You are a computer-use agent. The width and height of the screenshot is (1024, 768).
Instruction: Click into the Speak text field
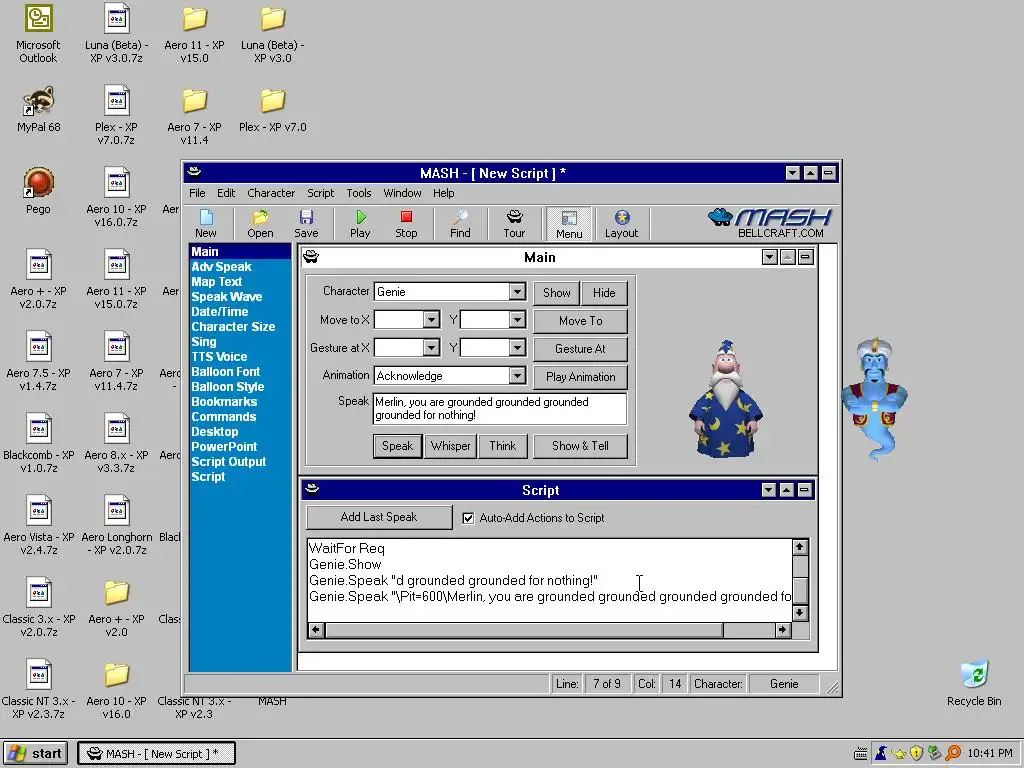point(500,409)
